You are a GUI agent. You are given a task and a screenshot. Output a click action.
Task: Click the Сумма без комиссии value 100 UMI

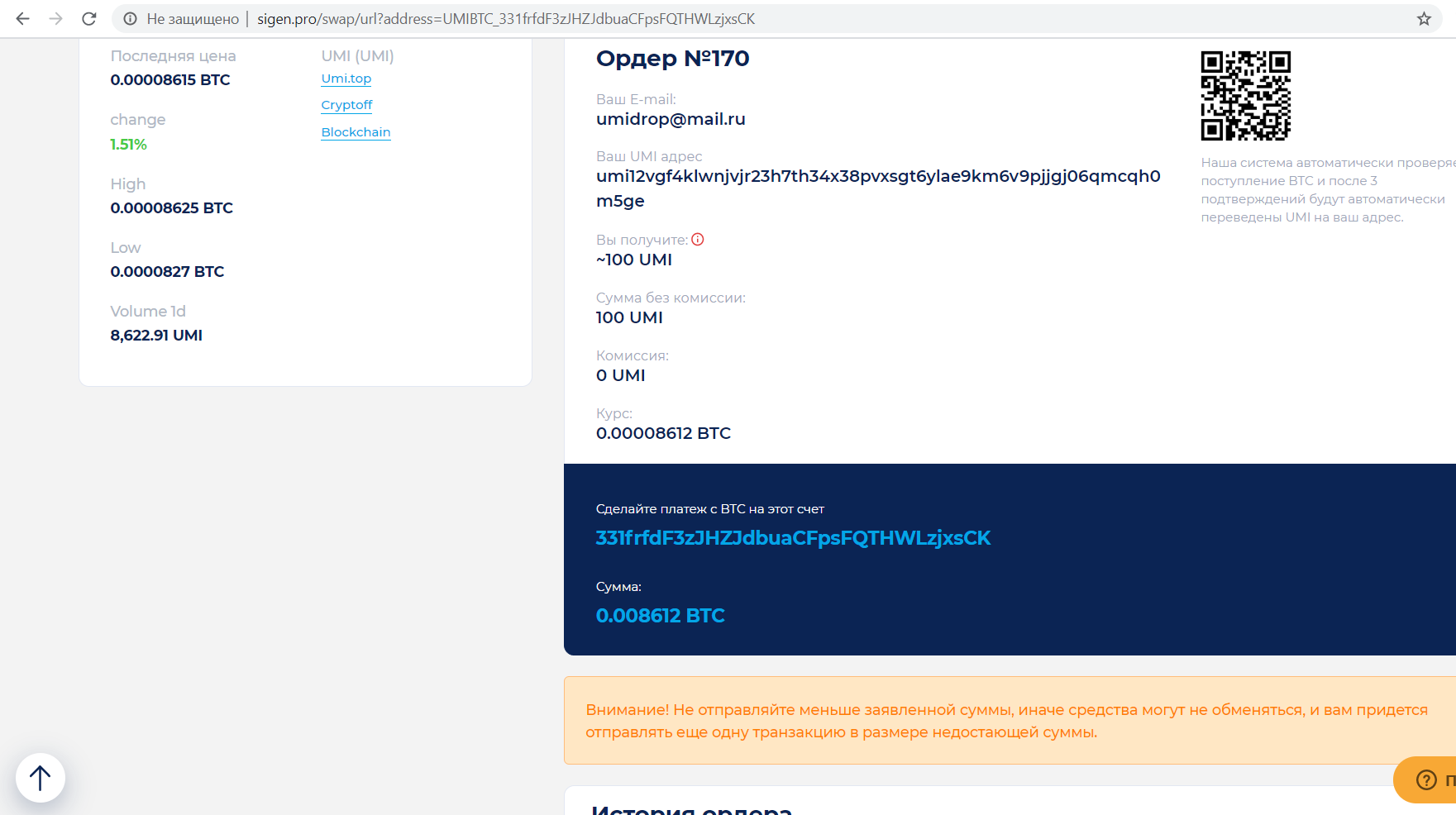pos(629,317)
